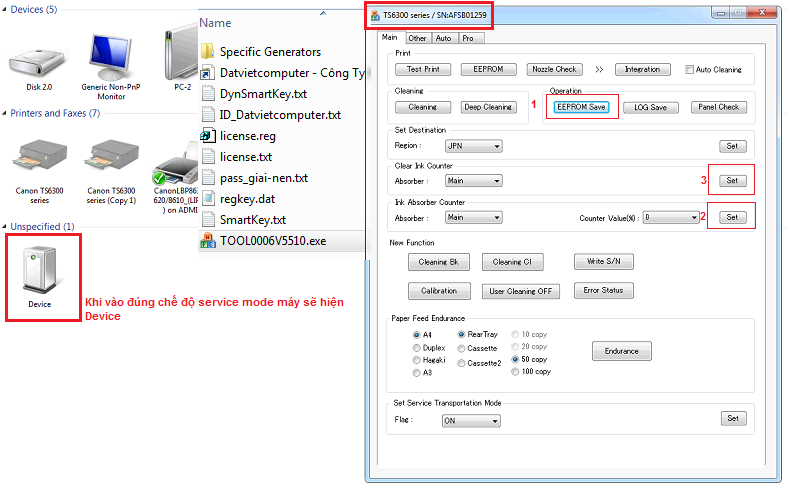This screenshot has width=787, height=493.
Task: Click Set in Clear Ink Counter section
Action: click(x=733, y=181)
